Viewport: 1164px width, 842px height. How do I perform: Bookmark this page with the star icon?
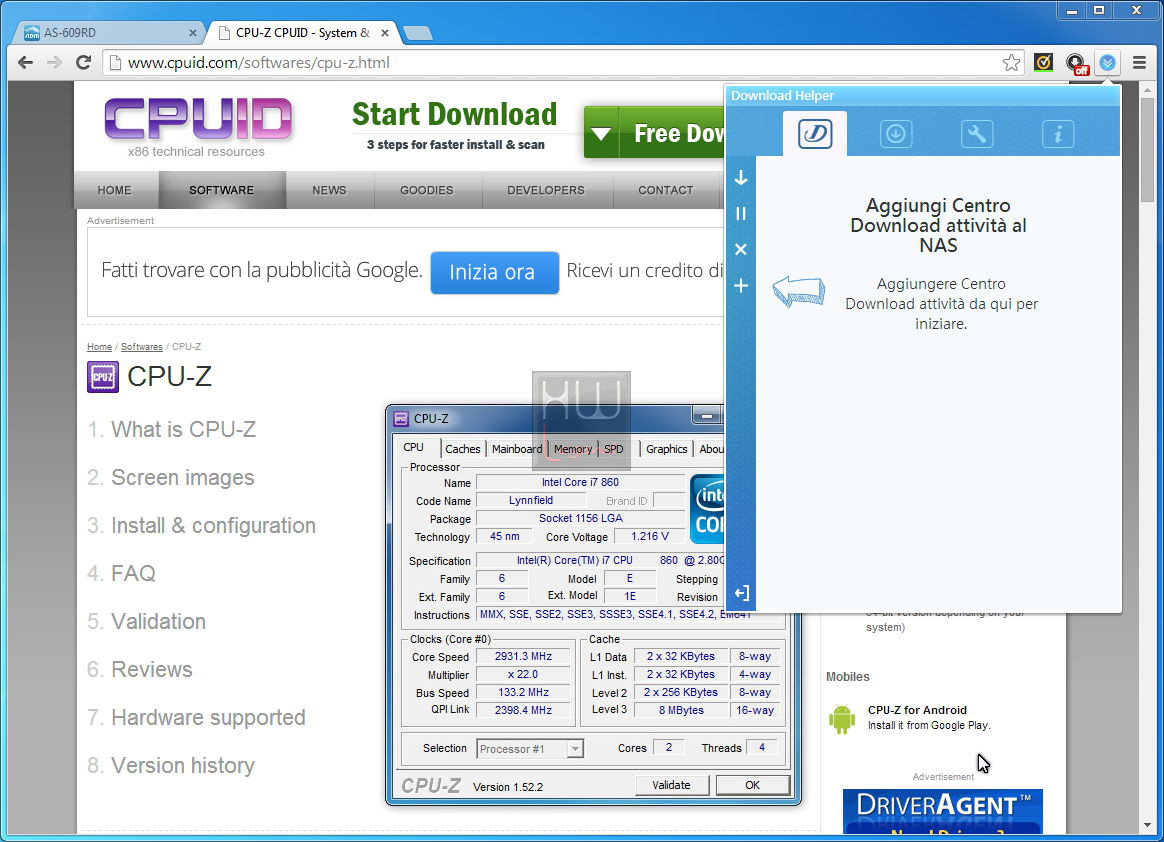click(x=1011, y=63)
